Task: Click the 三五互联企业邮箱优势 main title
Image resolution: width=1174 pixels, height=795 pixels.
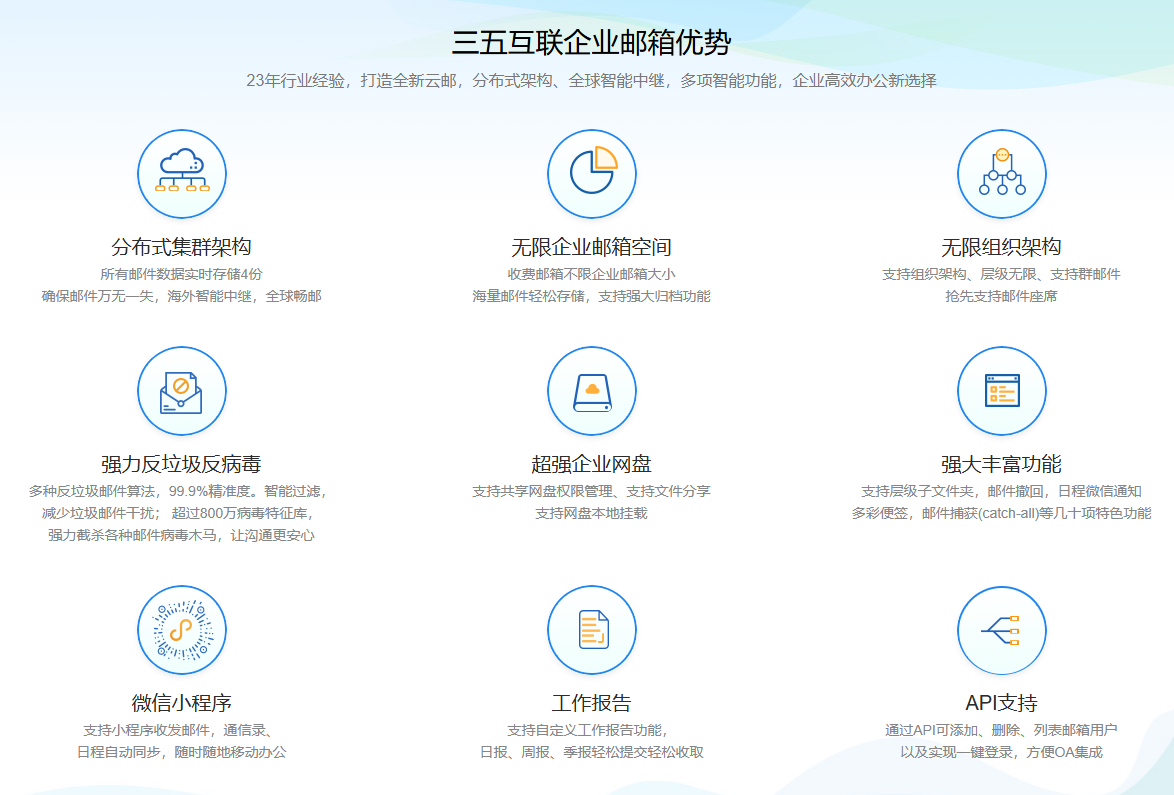Action: coord(591,43)
